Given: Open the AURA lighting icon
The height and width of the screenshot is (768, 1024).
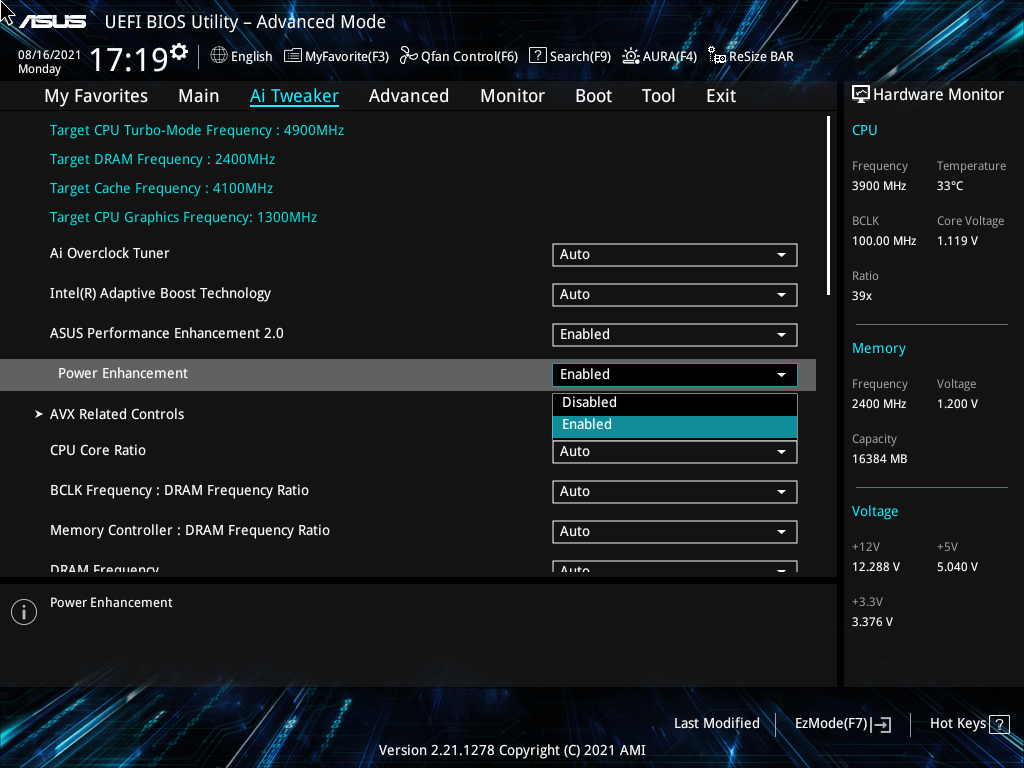Looking at the screenshot, I should (631, 56).
